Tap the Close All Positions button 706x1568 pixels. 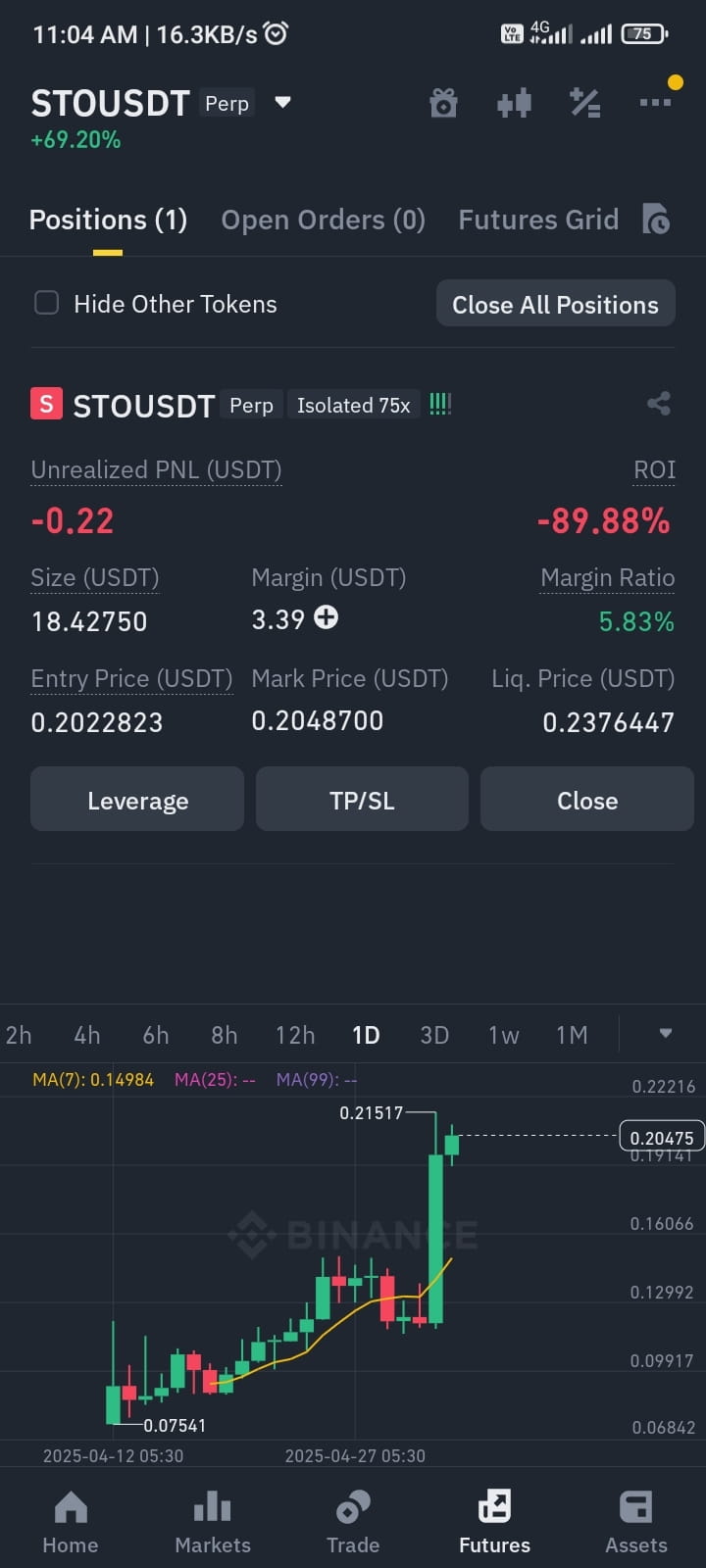[555, 305]
